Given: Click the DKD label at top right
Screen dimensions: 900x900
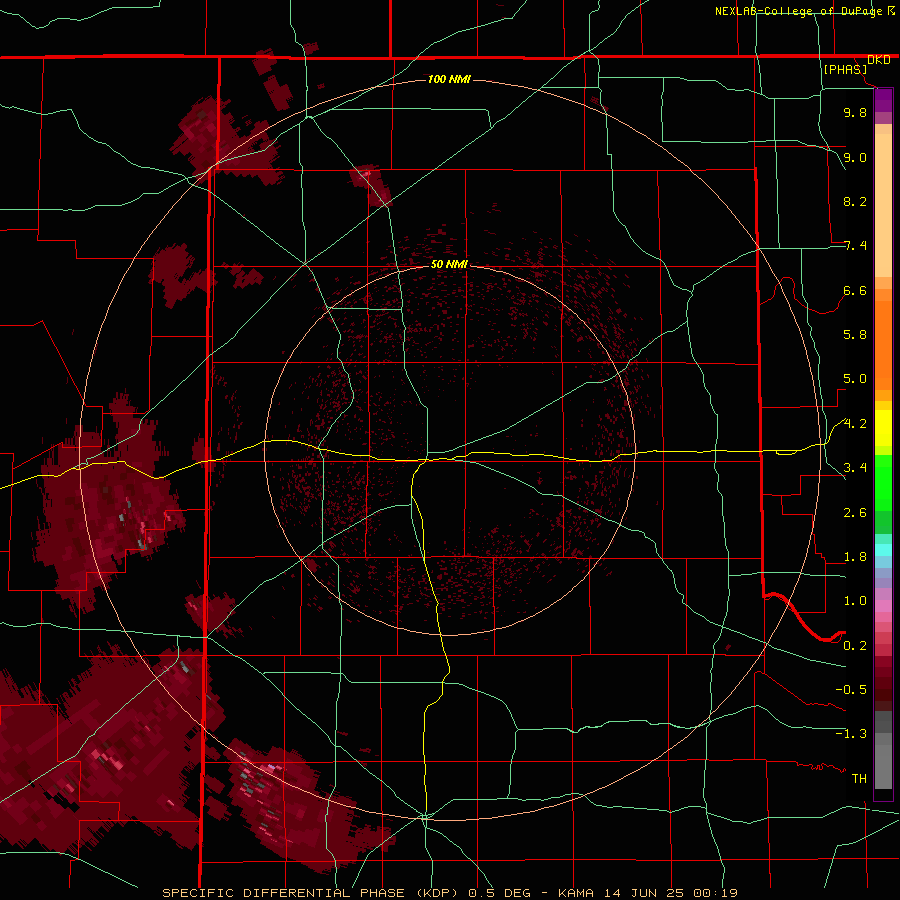Looking at the screenshot, I should [x=879, y=60].
